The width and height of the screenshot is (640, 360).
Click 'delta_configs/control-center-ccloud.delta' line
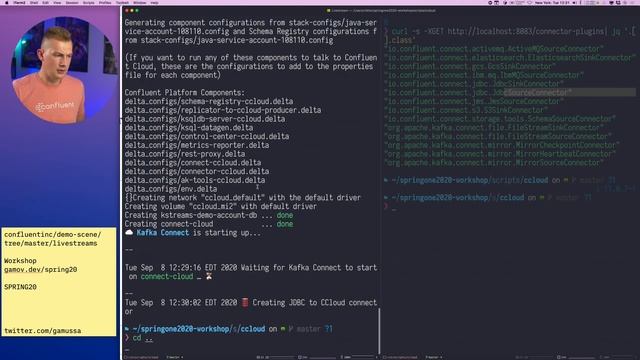(207, 136)
